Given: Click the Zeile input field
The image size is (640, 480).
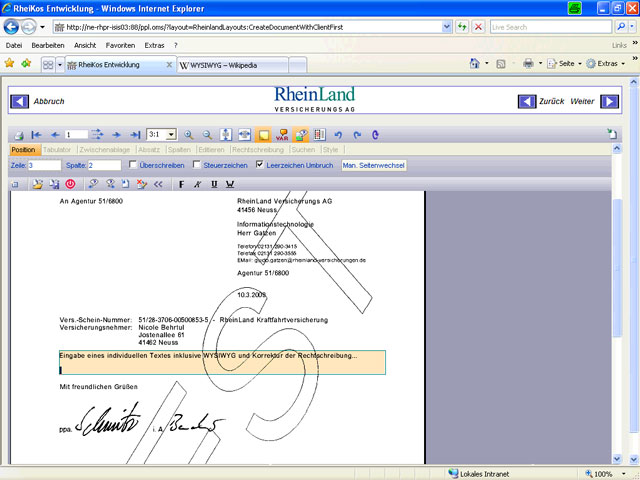Looking at the screenshot, I should [x=44, y=165].
